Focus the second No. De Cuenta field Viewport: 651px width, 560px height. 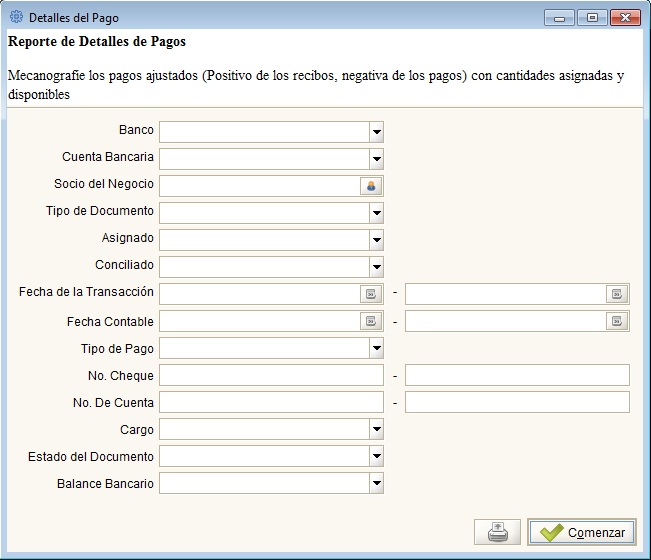pyautogui.click(x=517, y=402)
